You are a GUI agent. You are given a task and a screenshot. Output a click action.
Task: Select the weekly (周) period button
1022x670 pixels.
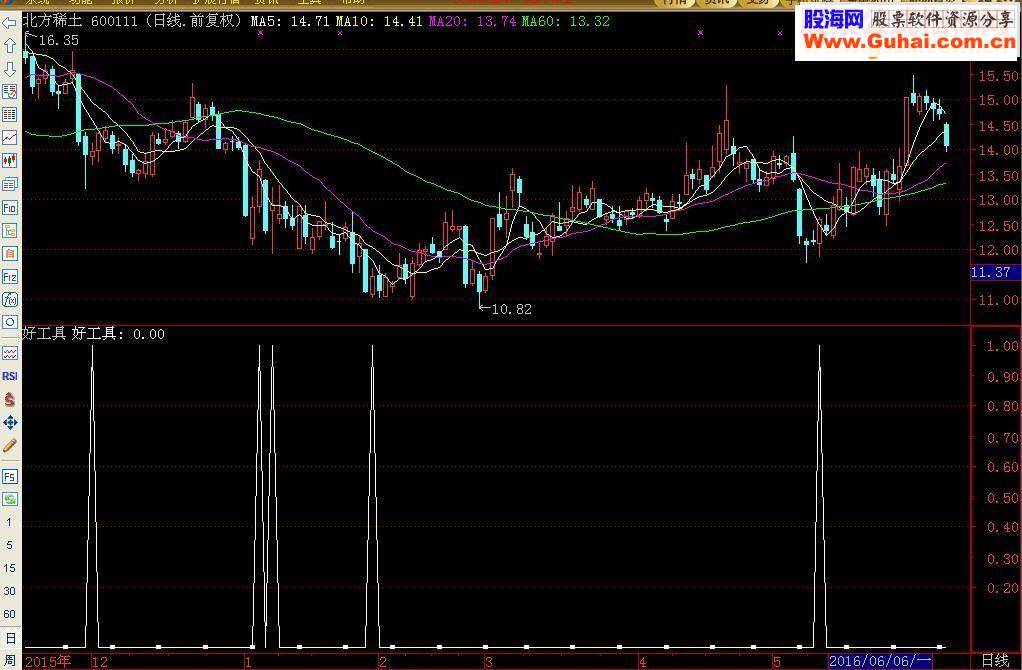(9, 660)
